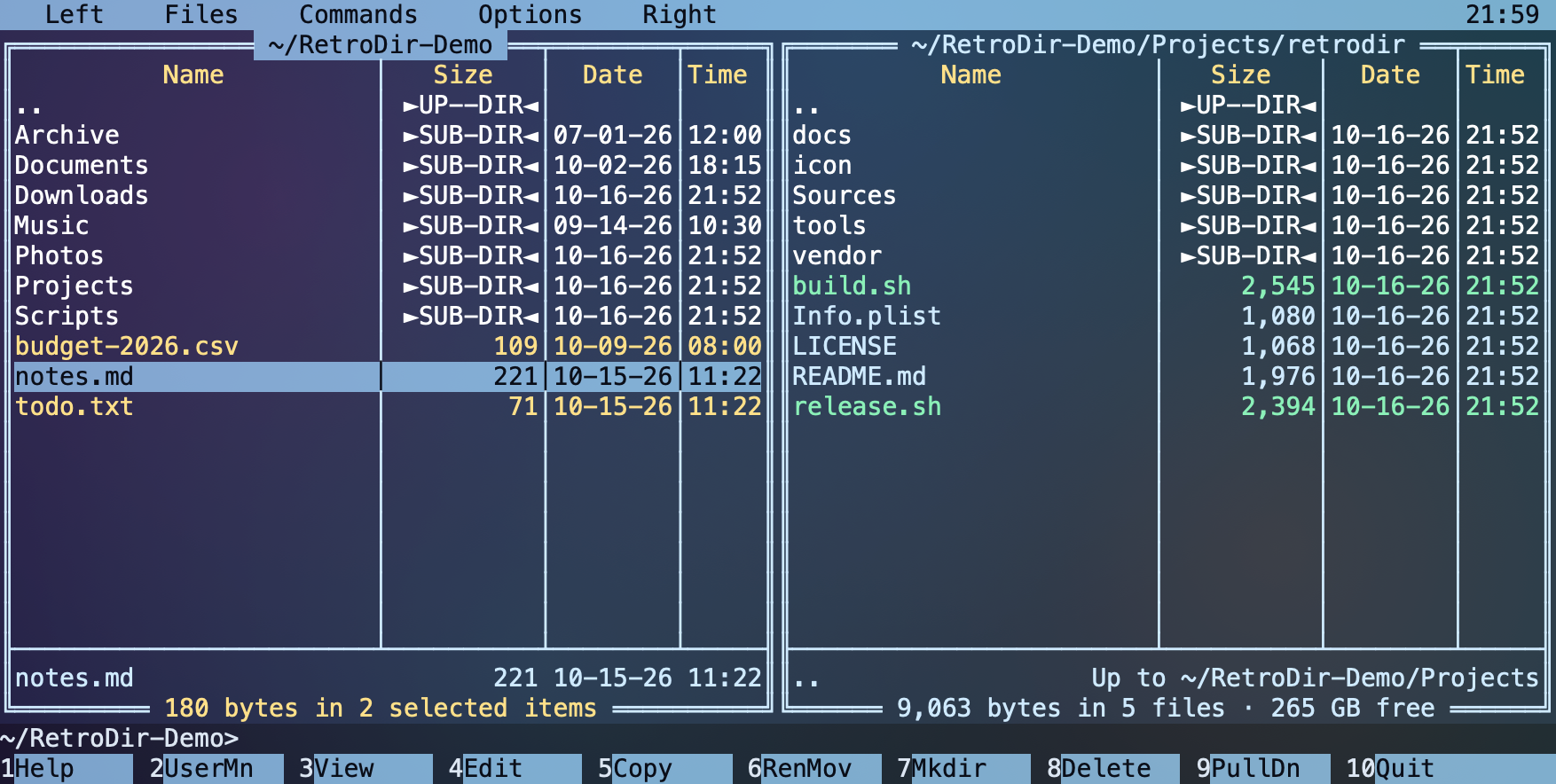Click the 1Help function key
This screenshot has width=1556, height=784.
click(x=67, y=768)
